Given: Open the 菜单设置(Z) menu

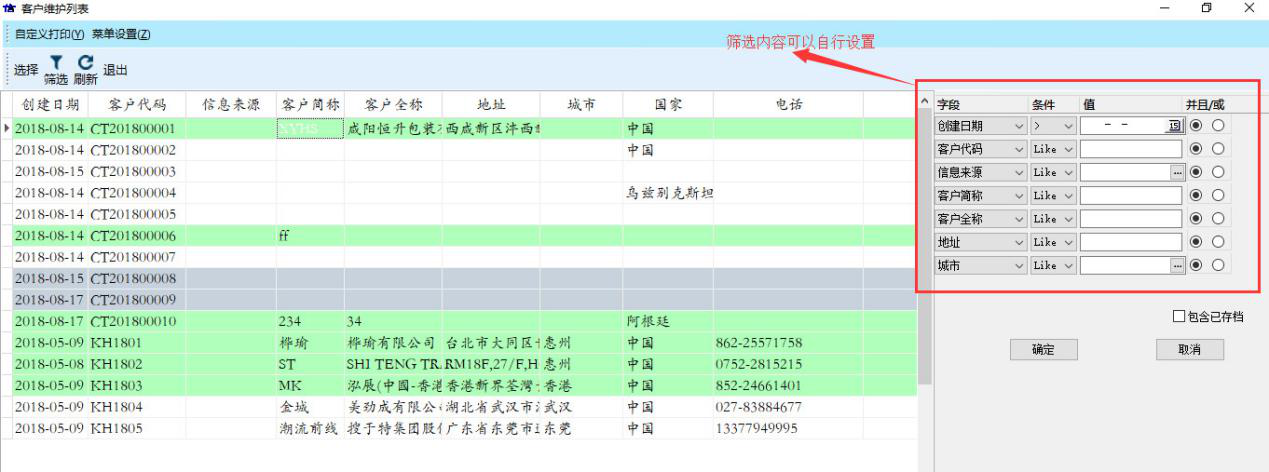Looking at the screenshot, I should 121,34.
